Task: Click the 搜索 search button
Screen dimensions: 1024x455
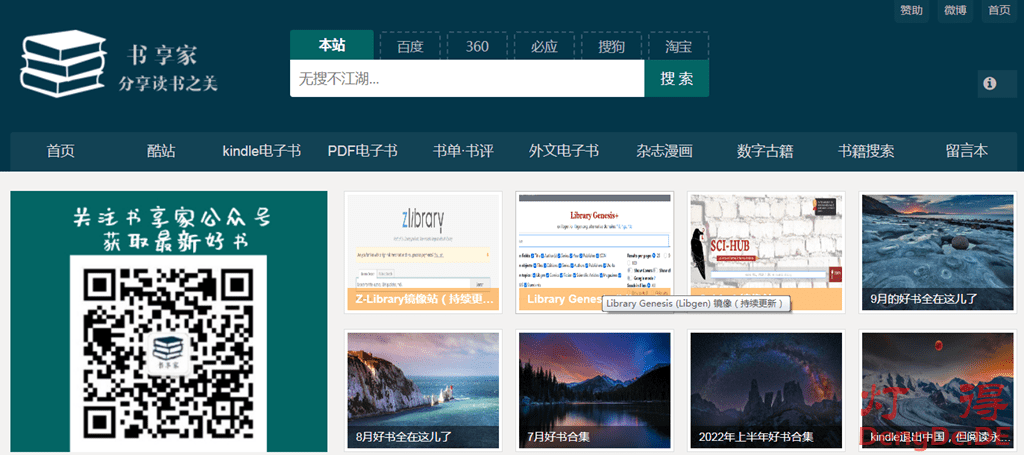Action: pyautogui.click(x=676, y=78)
